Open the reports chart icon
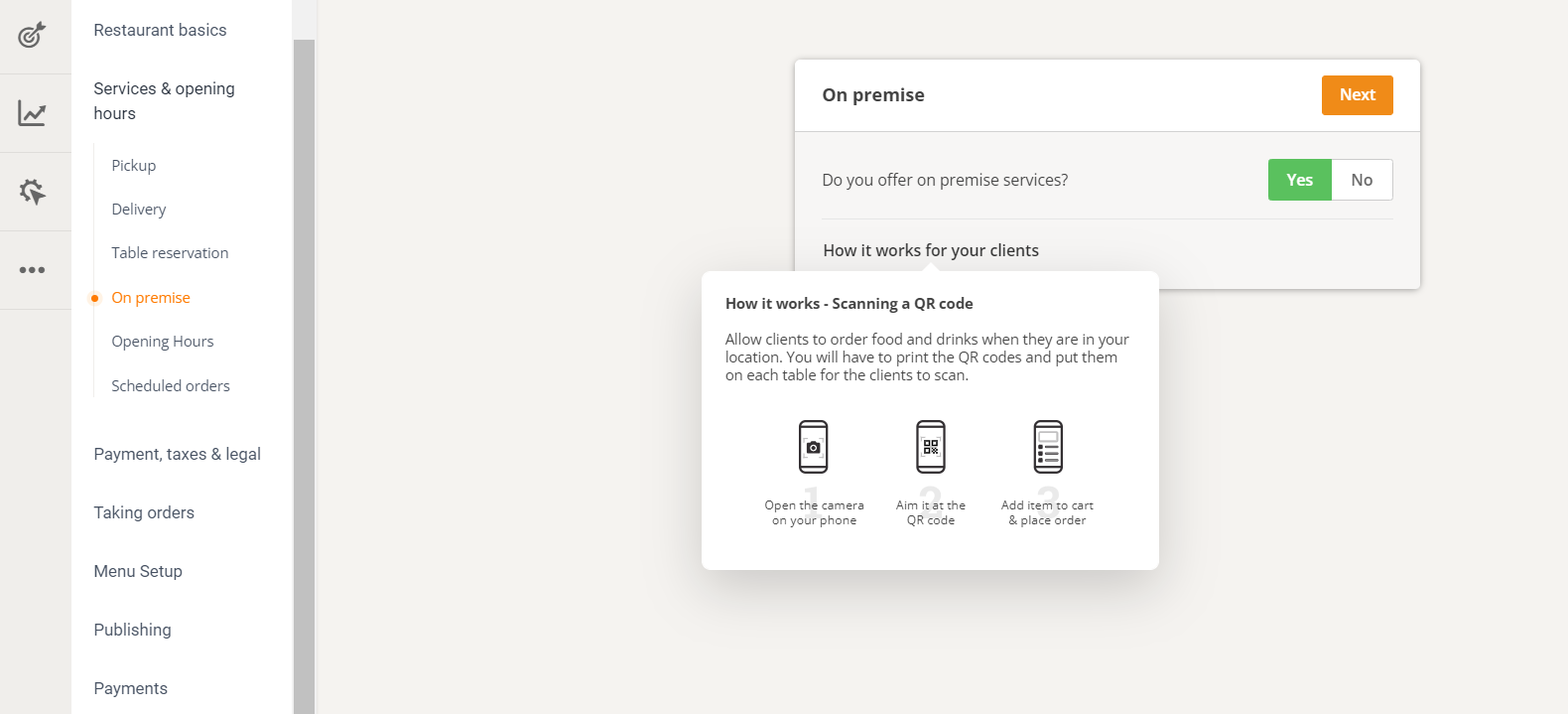The height and width of the screenshot is (714, 1568). 32,113
